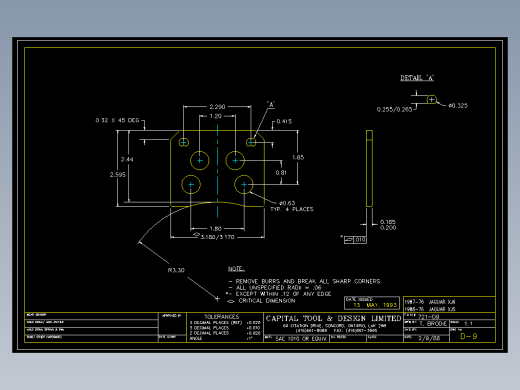520x390 pixels.
Task: Click the "13 MAY, 1993" issue date
Action: click(x=375, y=305)
